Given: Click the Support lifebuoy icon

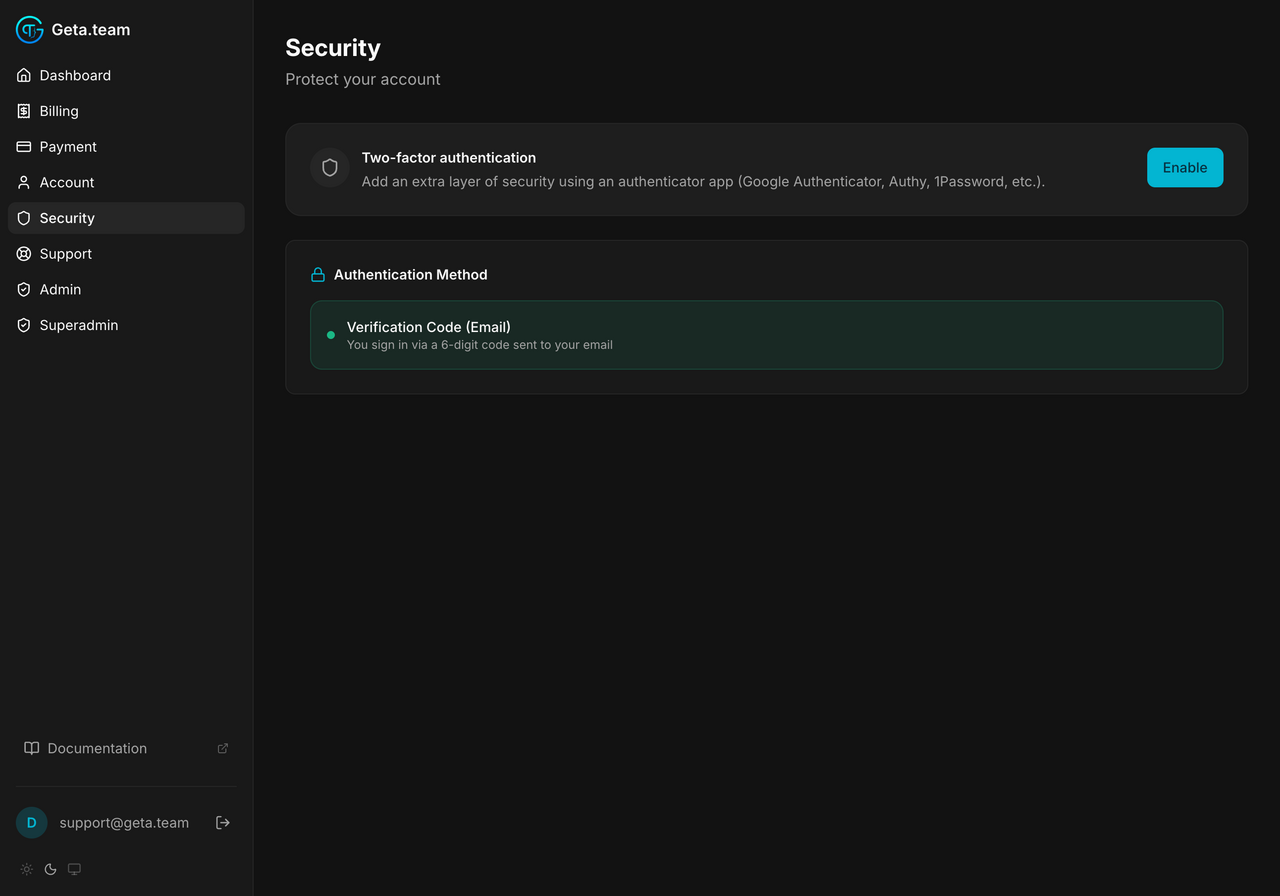Looking at the screenshot, I should point(24,254).
